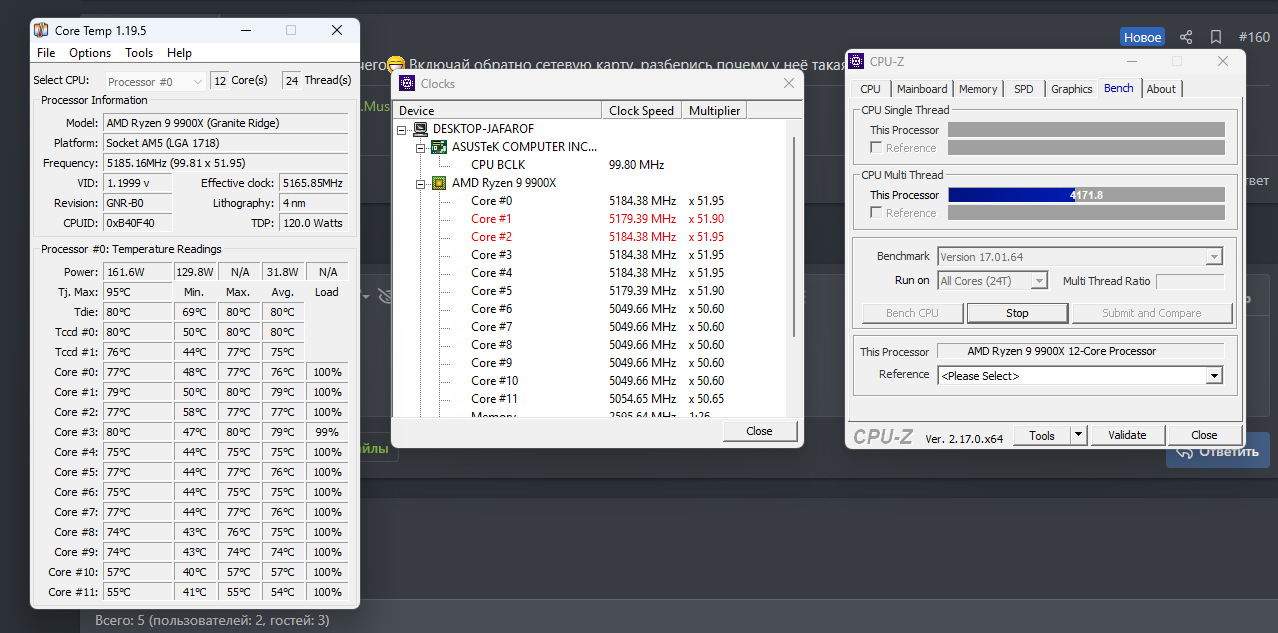Select the Bench tab in CPU-Z

[1119, 88]
